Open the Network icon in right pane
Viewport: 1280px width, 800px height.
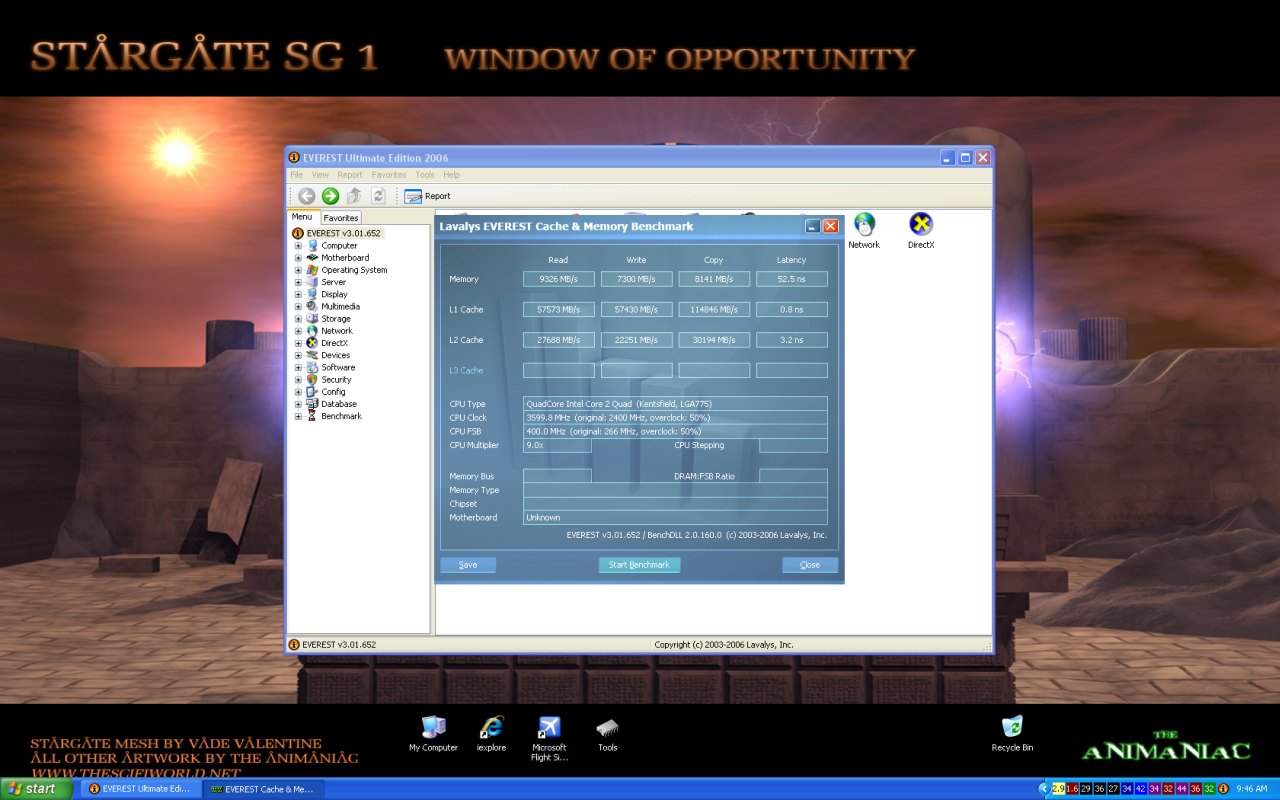[x=864, y=225]
